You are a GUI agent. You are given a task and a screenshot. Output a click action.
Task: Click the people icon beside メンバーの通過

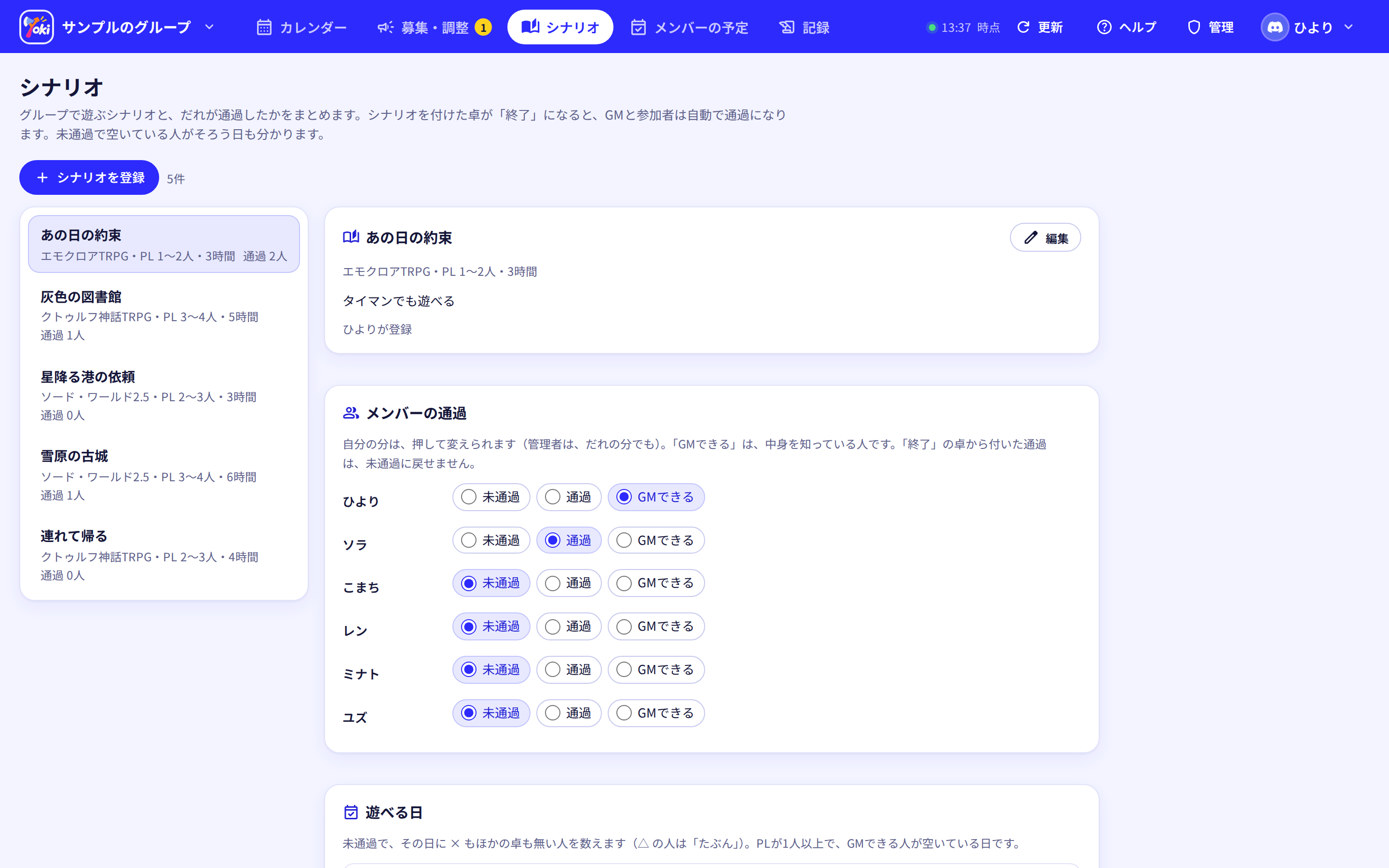351,413
